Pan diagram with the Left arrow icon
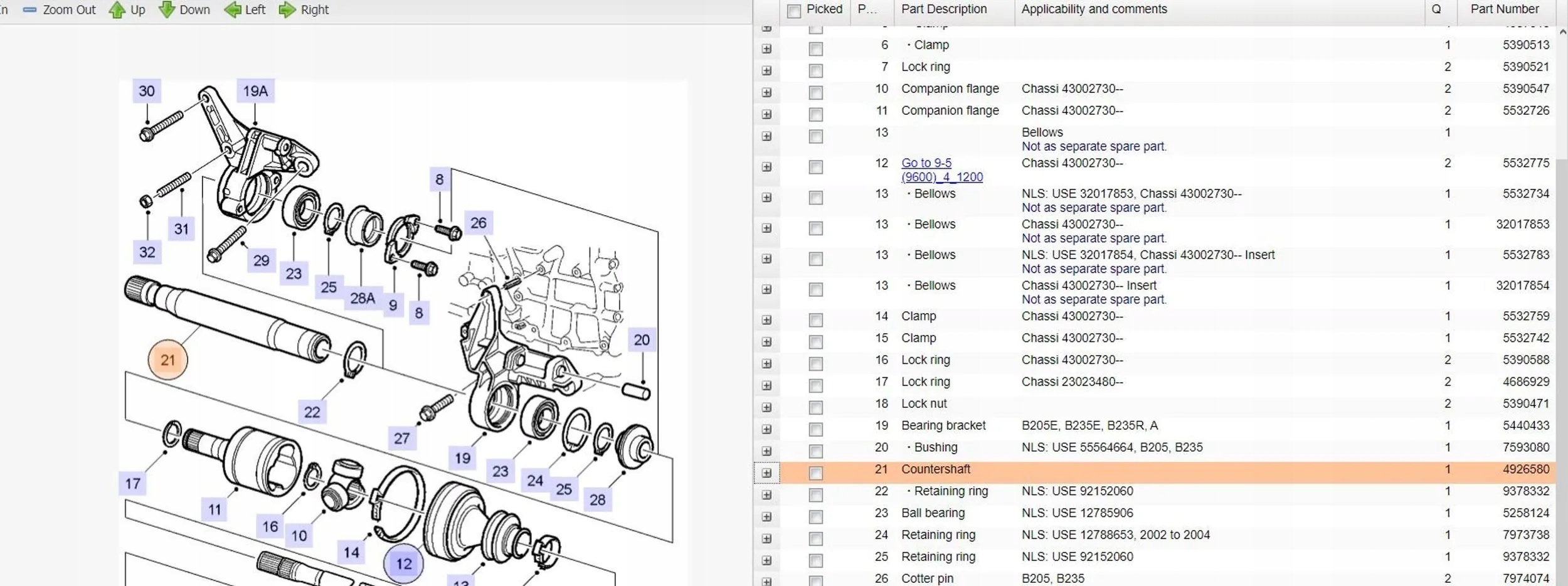Image resolution: width=1568 pixels, height=586 pixels. click(233, 10)
